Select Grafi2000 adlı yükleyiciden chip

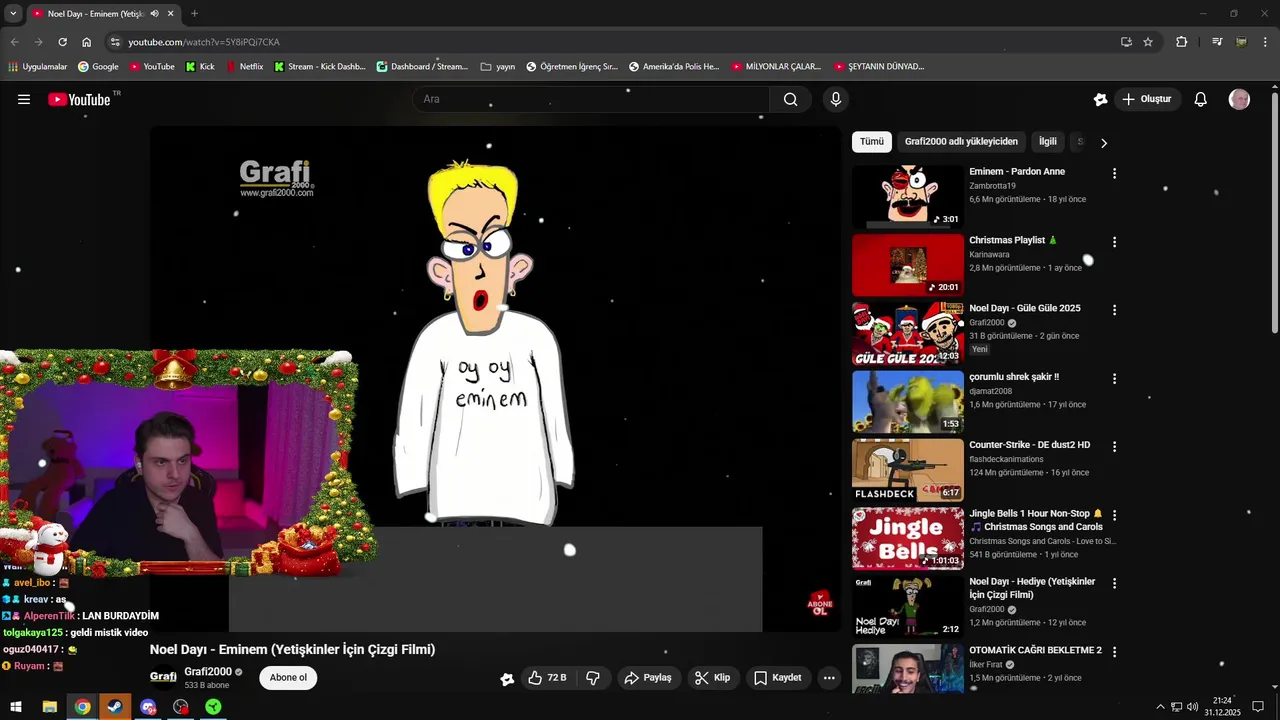(x=961, y=142)
